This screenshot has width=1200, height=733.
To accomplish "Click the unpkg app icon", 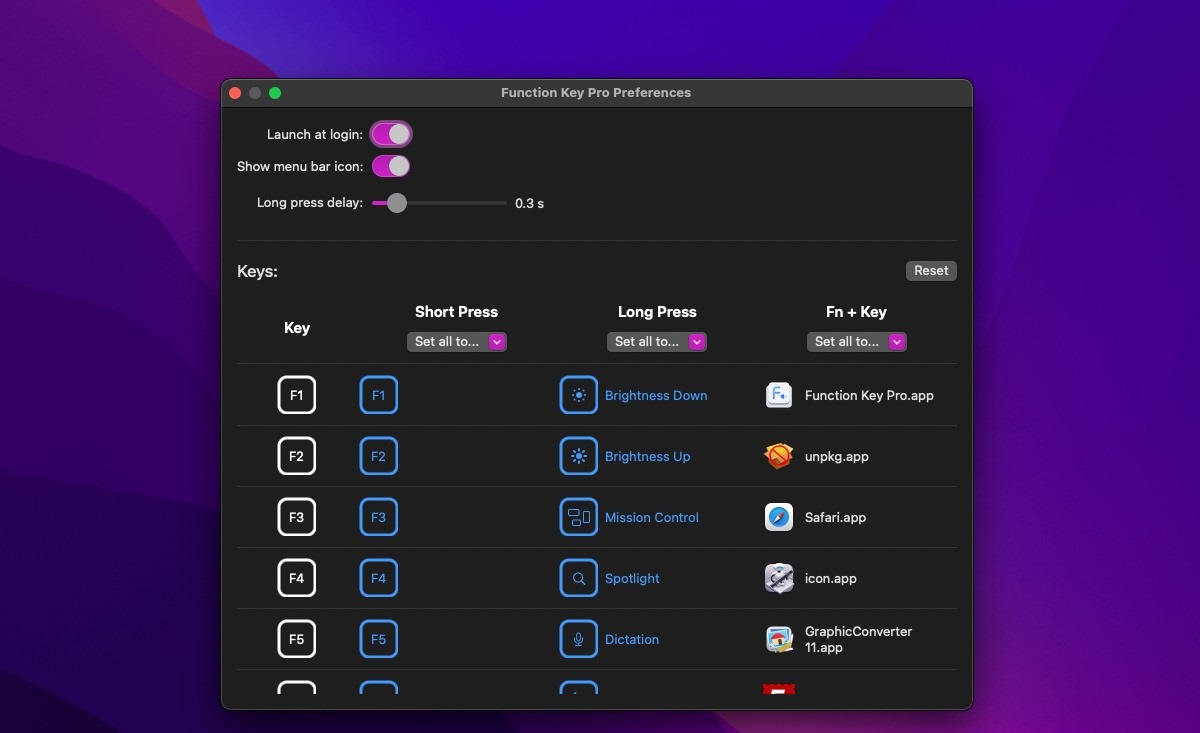I will (779, 456).
